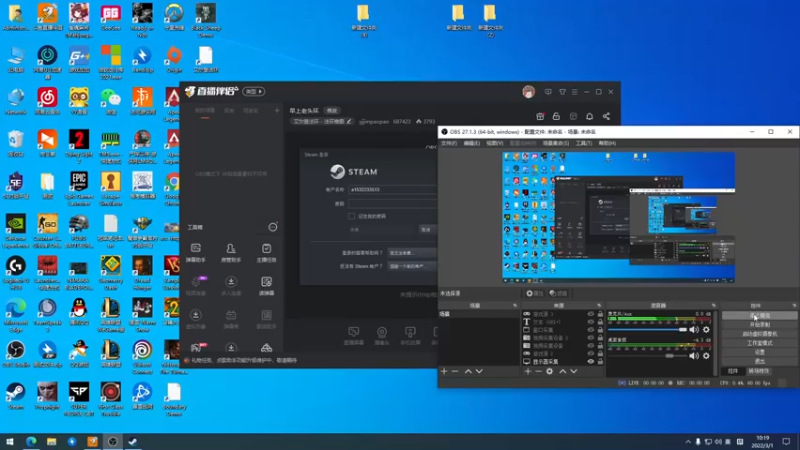The height and width of the screenshot is (450, 800).
Task: Remove selected source with minus icon in OBS
Action: [538, 371]
